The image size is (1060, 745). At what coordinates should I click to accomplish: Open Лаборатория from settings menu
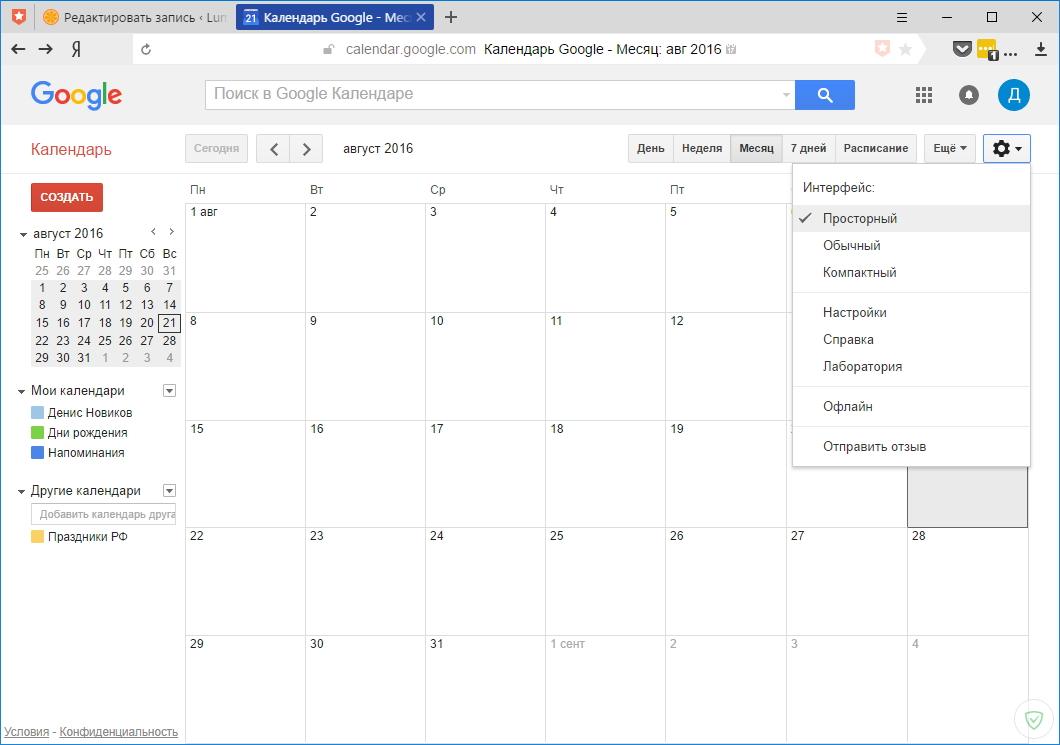coord(911,366)
